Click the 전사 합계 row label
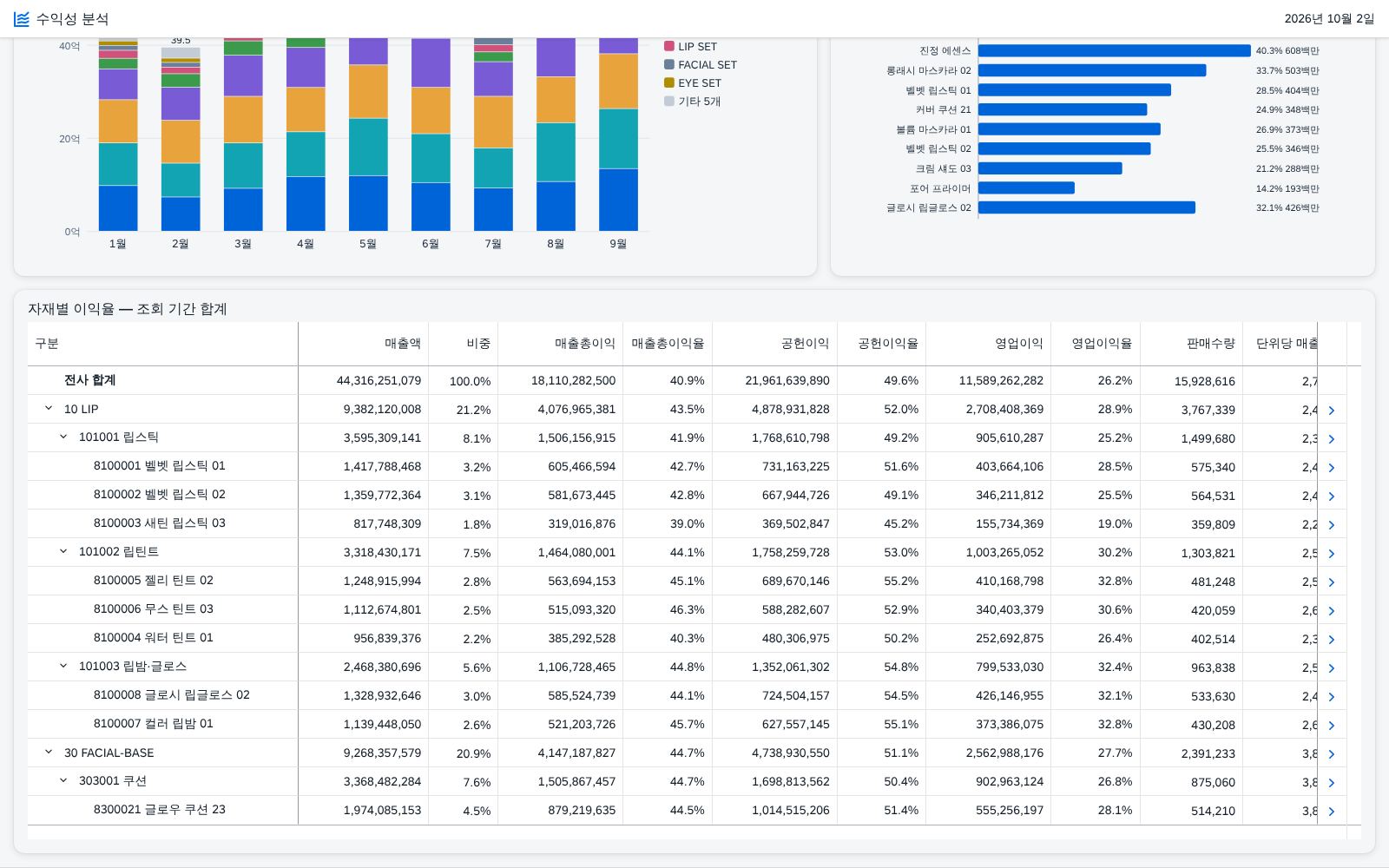The image size is (1389, 868). 89,380
